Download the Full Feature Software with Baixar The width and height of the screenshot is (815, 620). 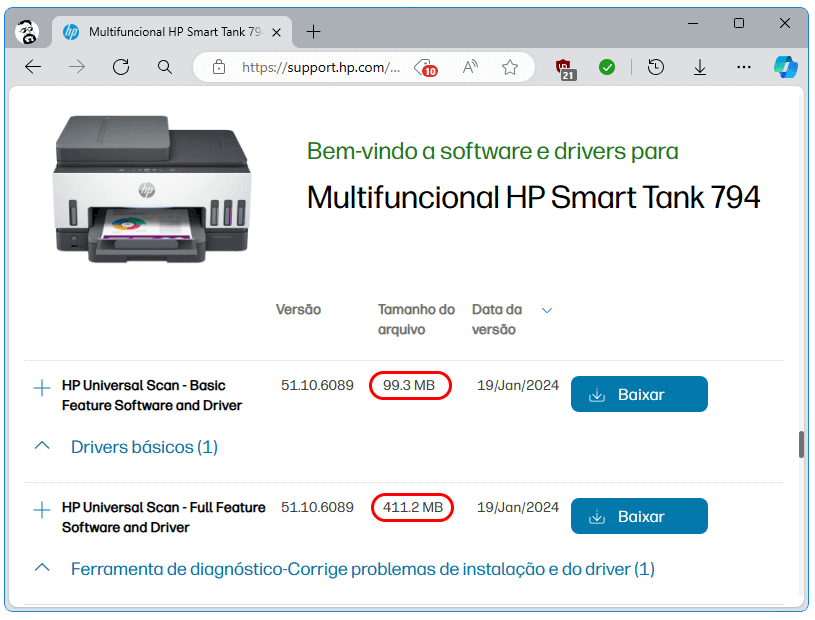(639, 516)
